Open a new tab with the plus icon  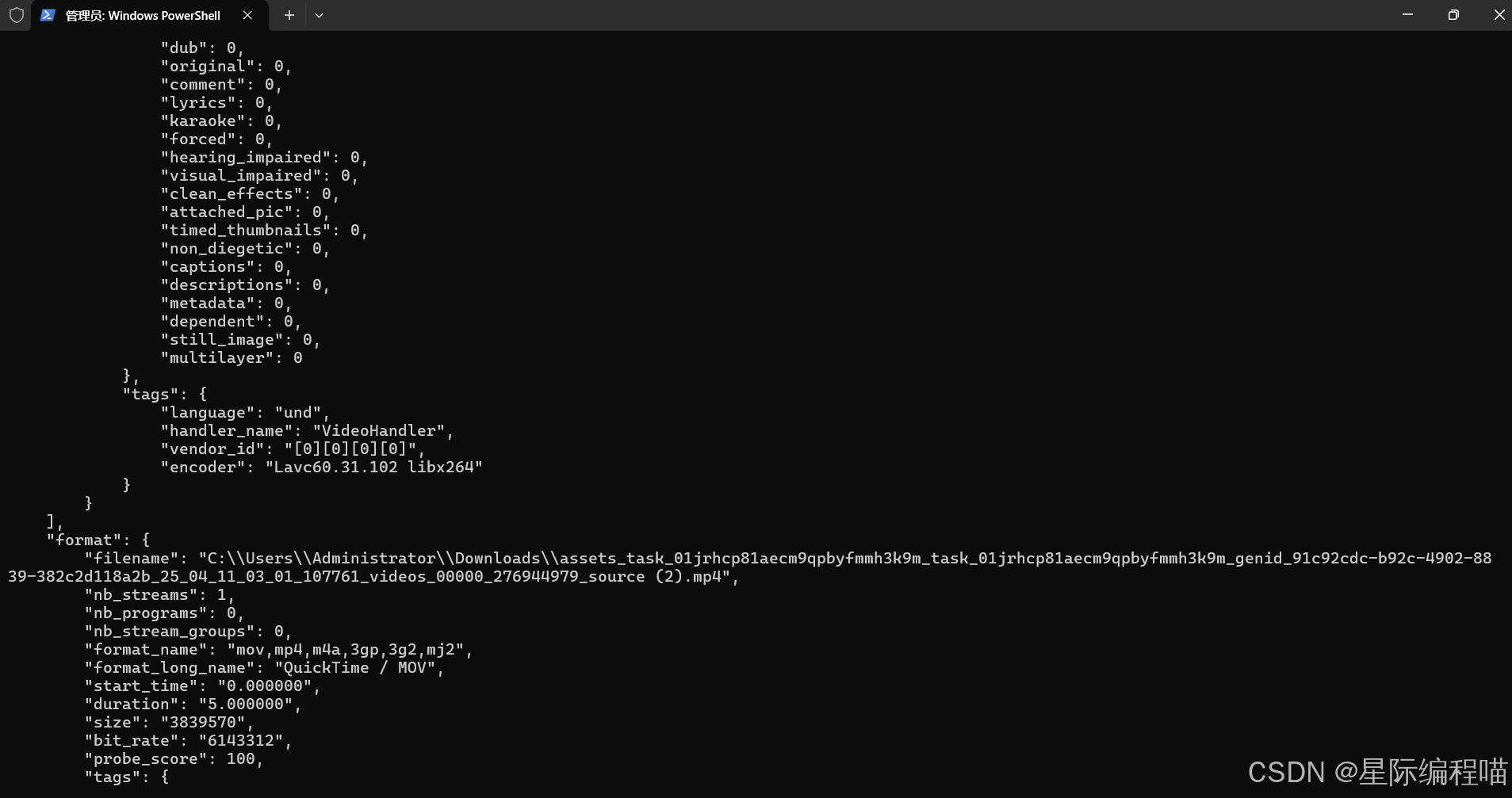click(x=289, y=15)
